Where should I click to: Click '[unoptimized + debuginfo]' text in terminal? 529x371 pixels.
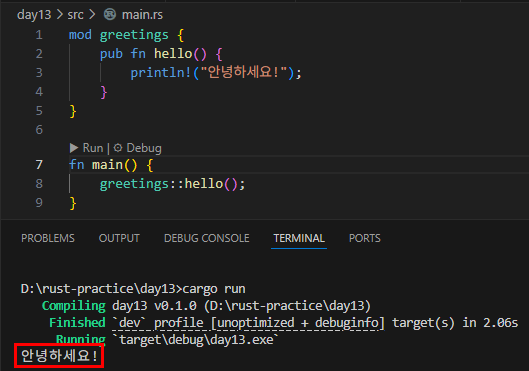point(298,323)
